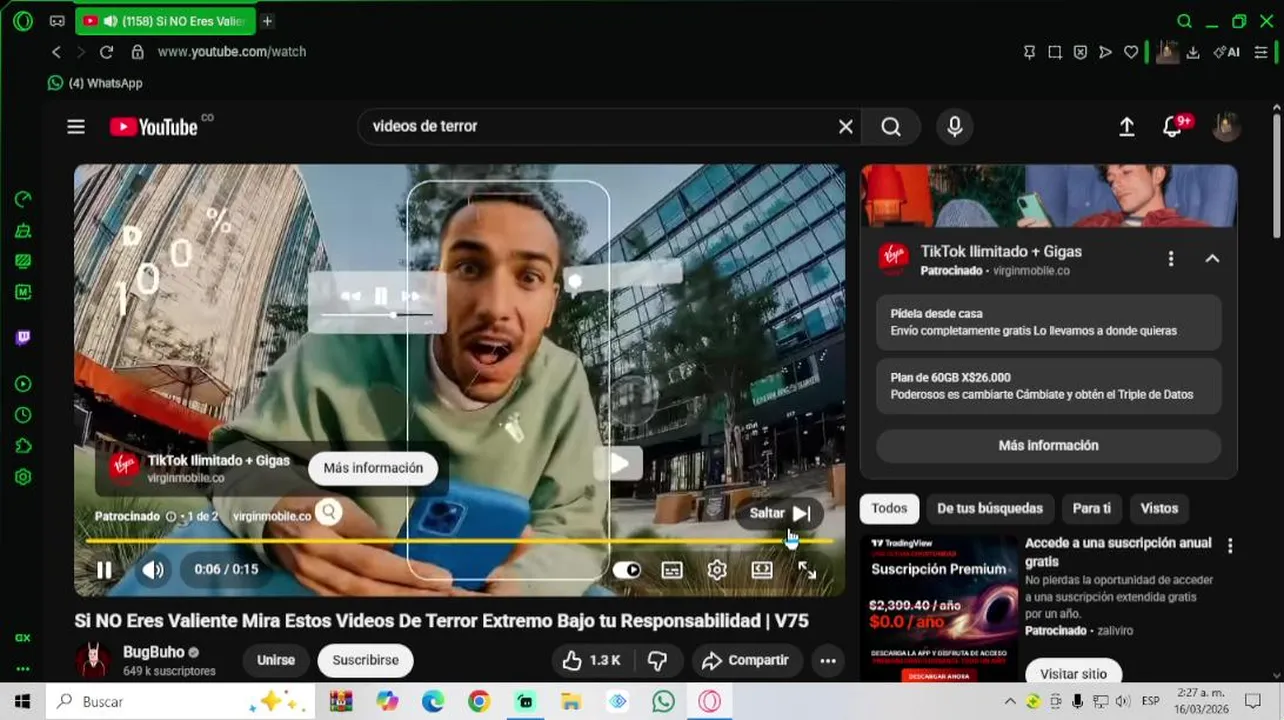Open Chrome from the taskbar
The image size is (1284, 720).
(x=479, y=702)
